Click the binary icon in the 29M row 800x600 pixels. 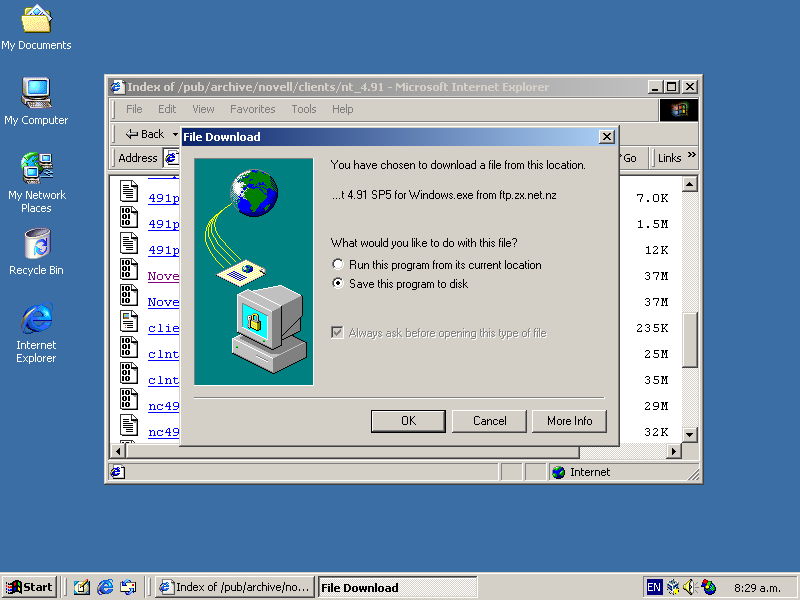click(x=129, y=399)
